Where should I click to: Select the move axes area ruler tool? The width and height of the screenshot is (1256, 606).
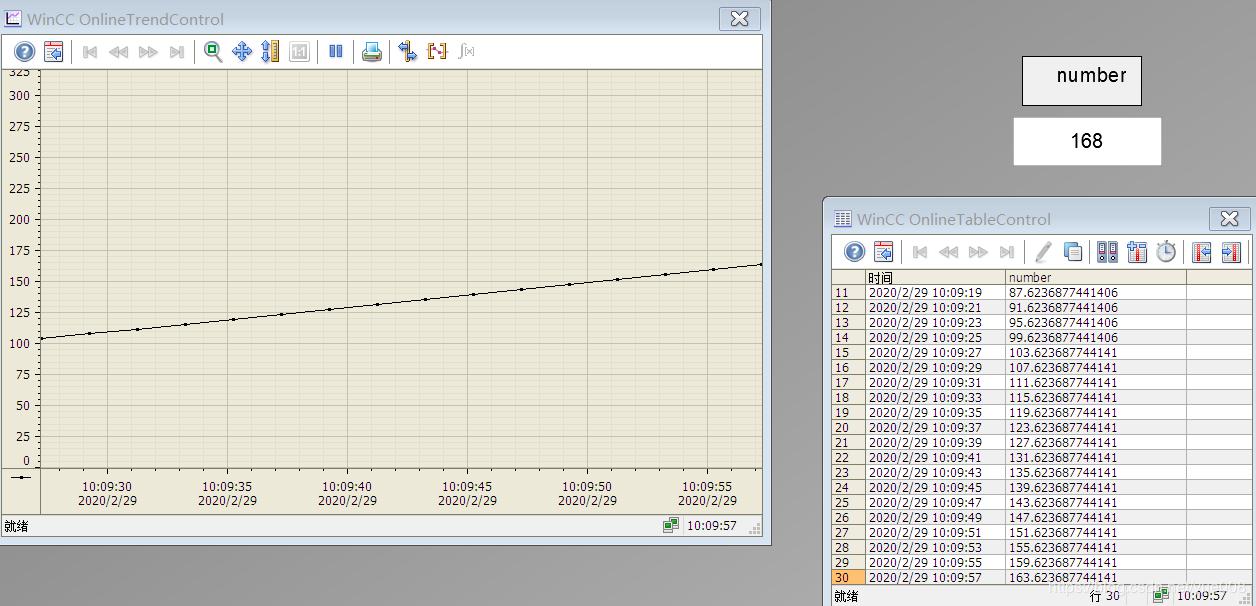(270, 52)
